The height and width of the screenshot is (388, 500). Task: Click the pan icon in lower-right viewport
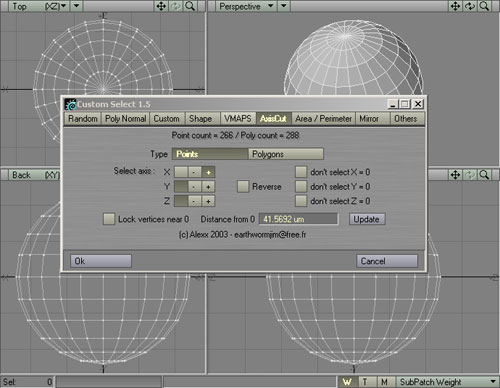coord(456,175)
